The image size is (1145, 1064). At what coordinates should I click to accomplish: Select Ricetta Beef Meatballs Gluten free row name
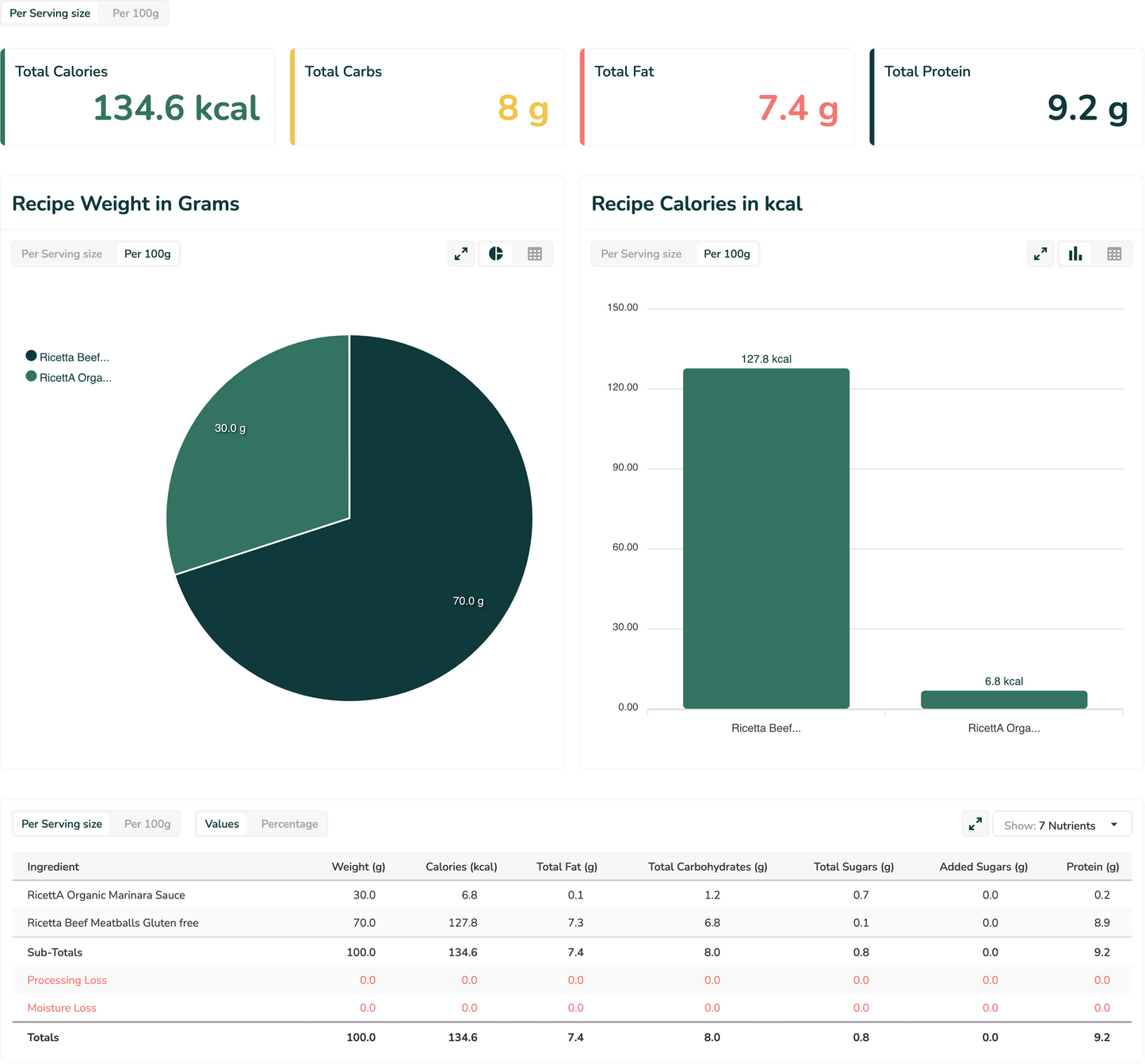point(113,923)
